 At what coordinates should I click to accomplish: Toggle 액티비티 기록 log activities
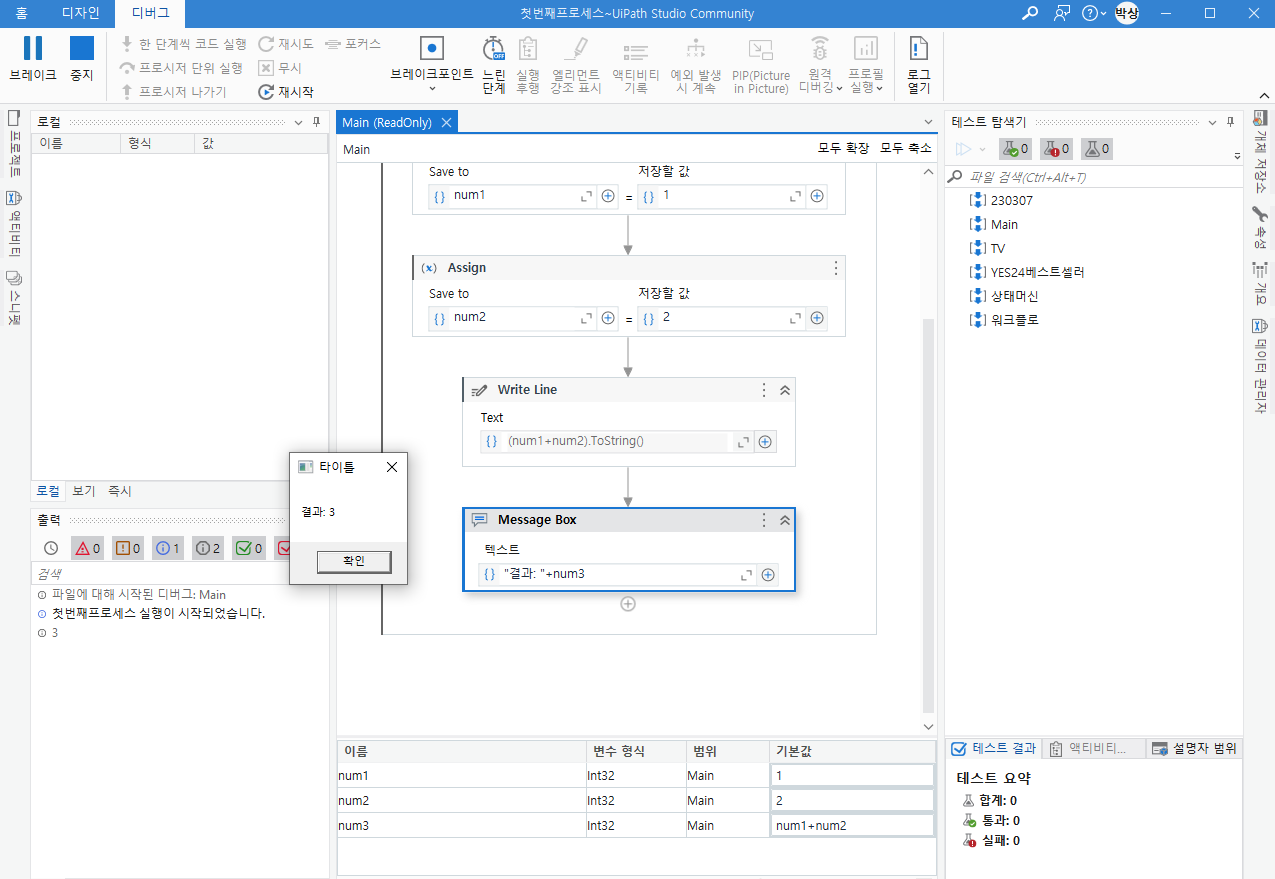coord(635,64)
